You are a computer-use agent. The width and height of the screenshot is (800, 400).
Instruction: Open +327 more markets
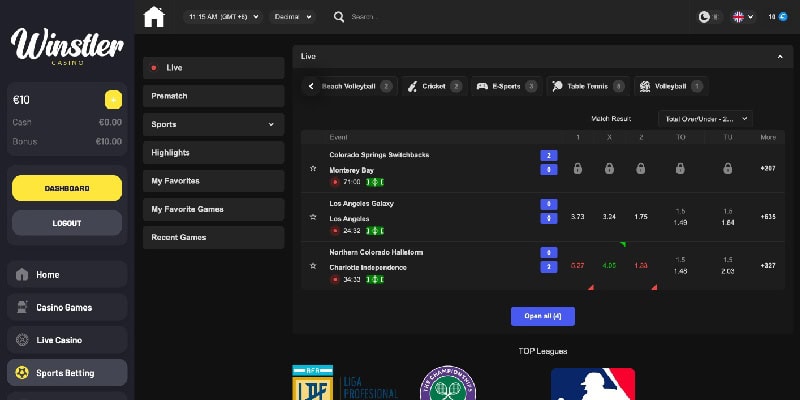(768, 266)
